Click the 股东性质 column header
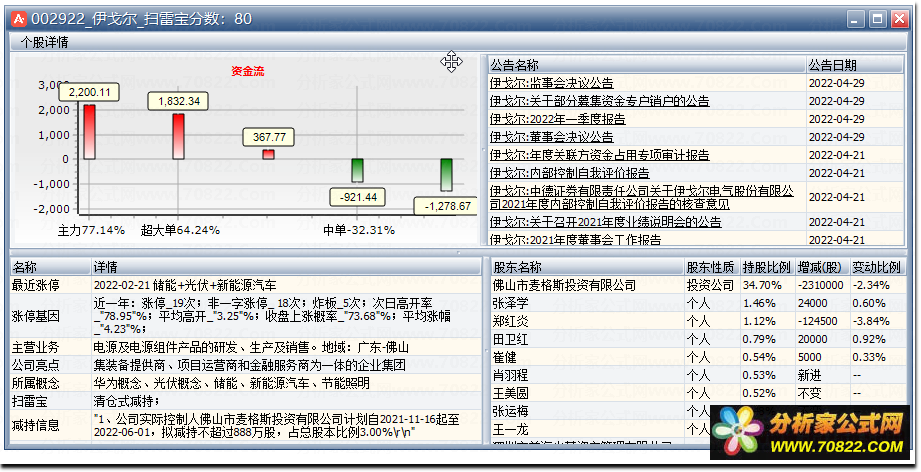The height and width of the screenshot is (472, 921). coord(712,267)
